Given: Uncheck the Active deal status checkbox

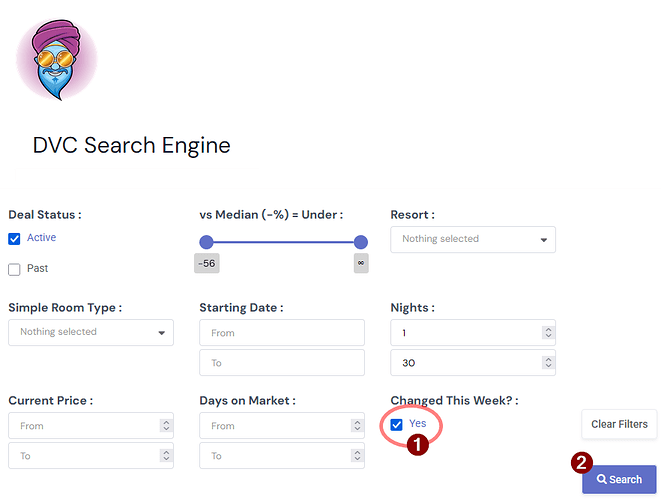Looking at the screenshot, I should coord(14,238).
